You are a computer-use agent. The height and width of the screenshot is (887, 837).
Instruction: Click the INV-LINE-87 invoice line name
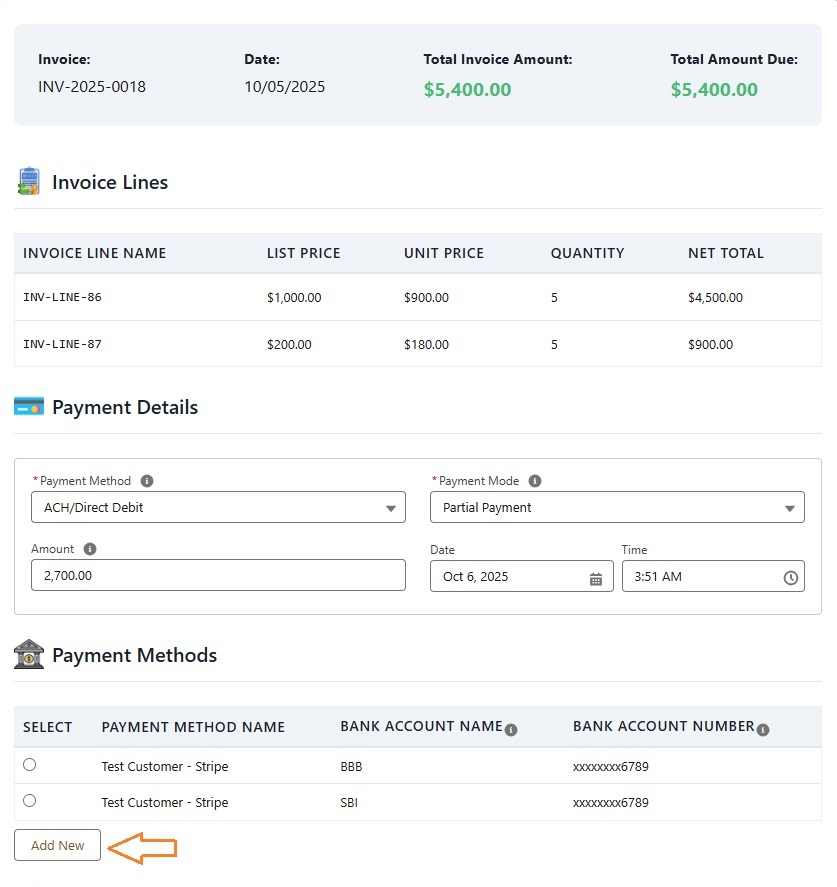pos(62,344)
